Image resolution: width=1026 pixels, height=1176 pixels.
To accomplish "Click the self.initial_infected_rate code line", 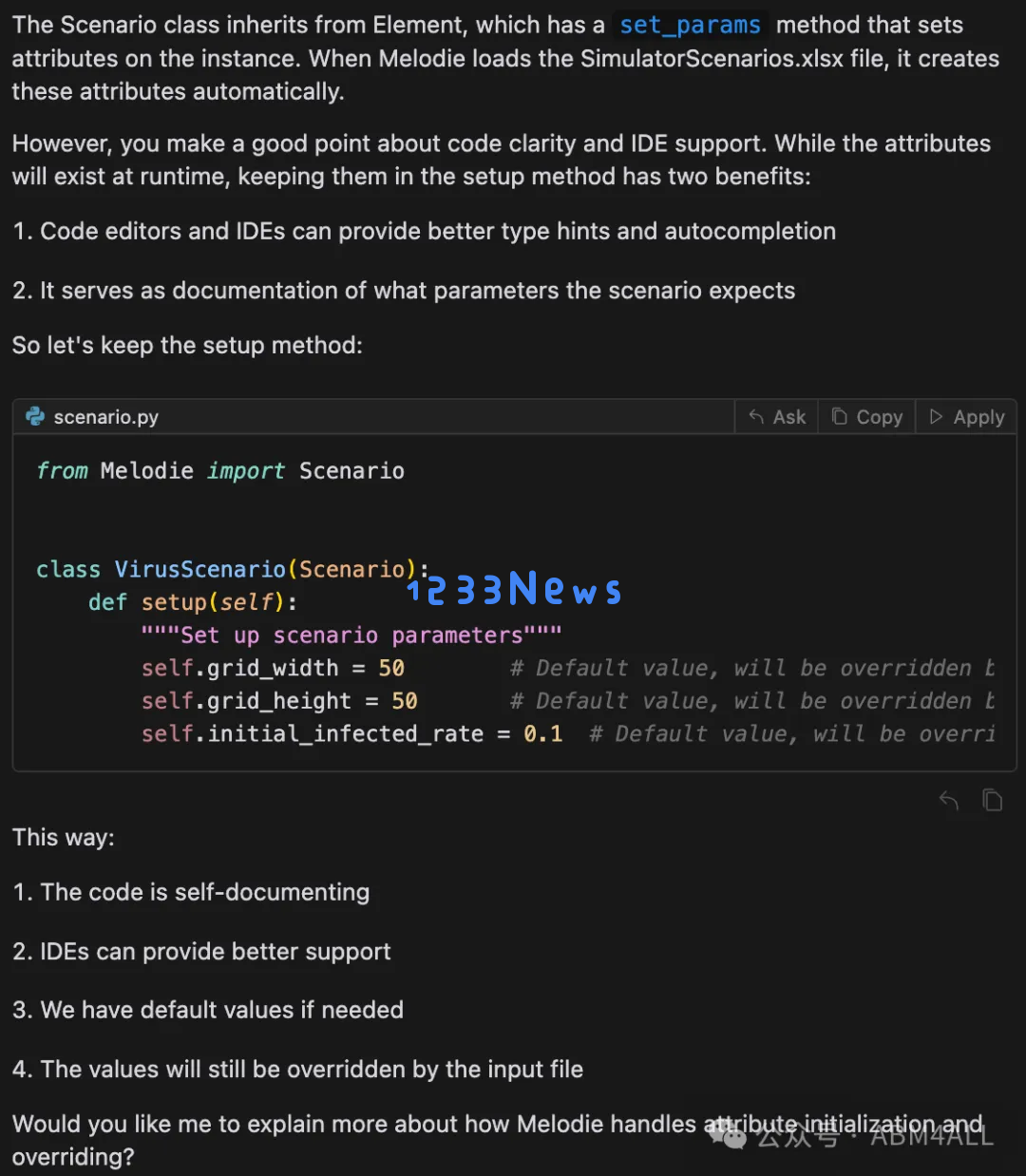I will pos(351,734).
